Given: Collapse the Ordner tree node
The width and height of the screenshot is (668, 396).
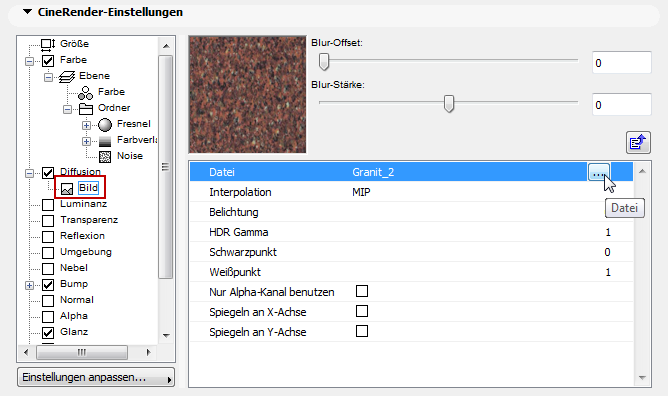Looking at the screenshot, I should 67,109.
